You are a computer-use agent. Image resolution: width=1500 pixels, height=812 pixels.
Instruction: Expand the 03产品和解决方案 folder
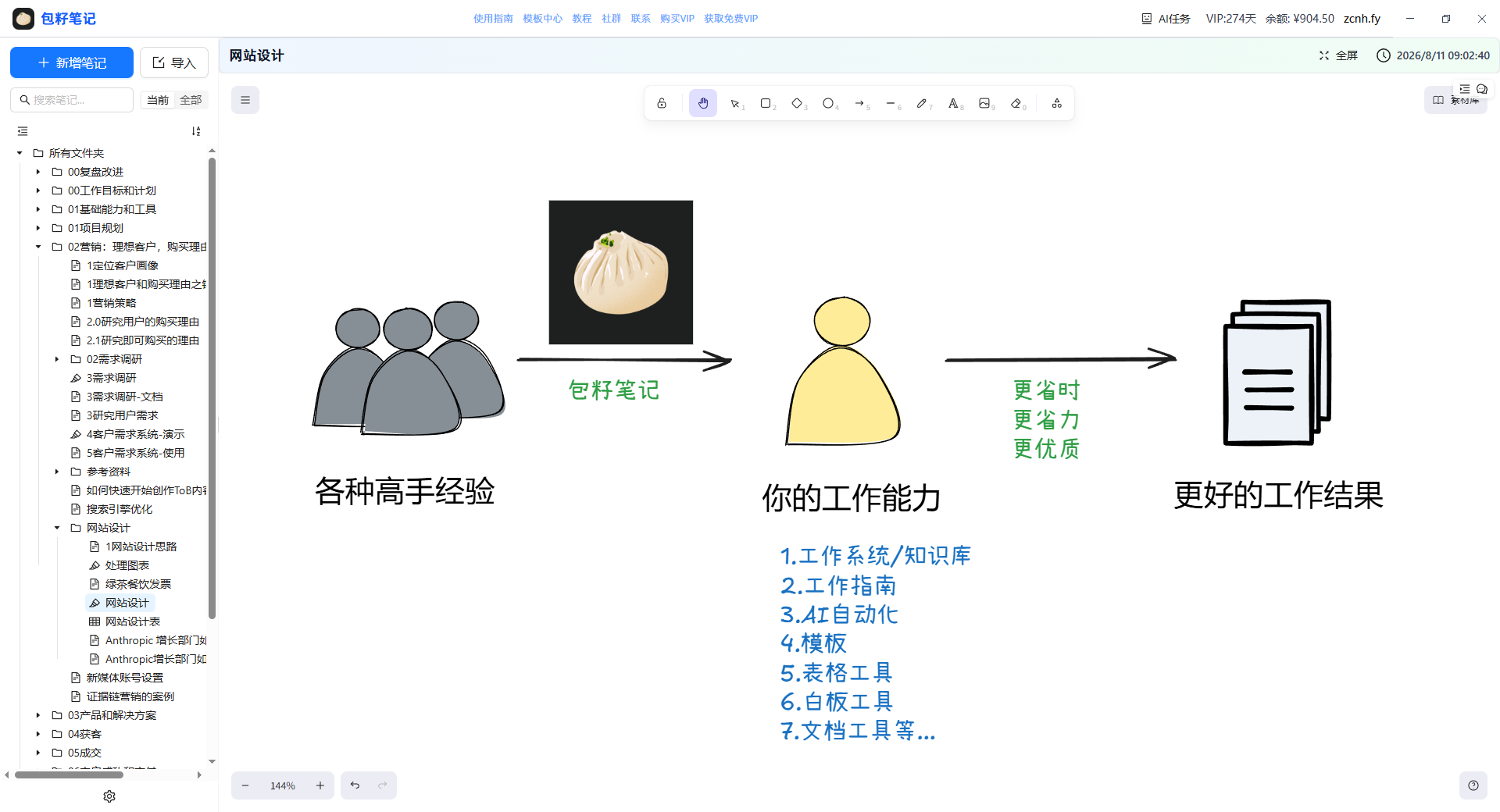pos(38,715)
